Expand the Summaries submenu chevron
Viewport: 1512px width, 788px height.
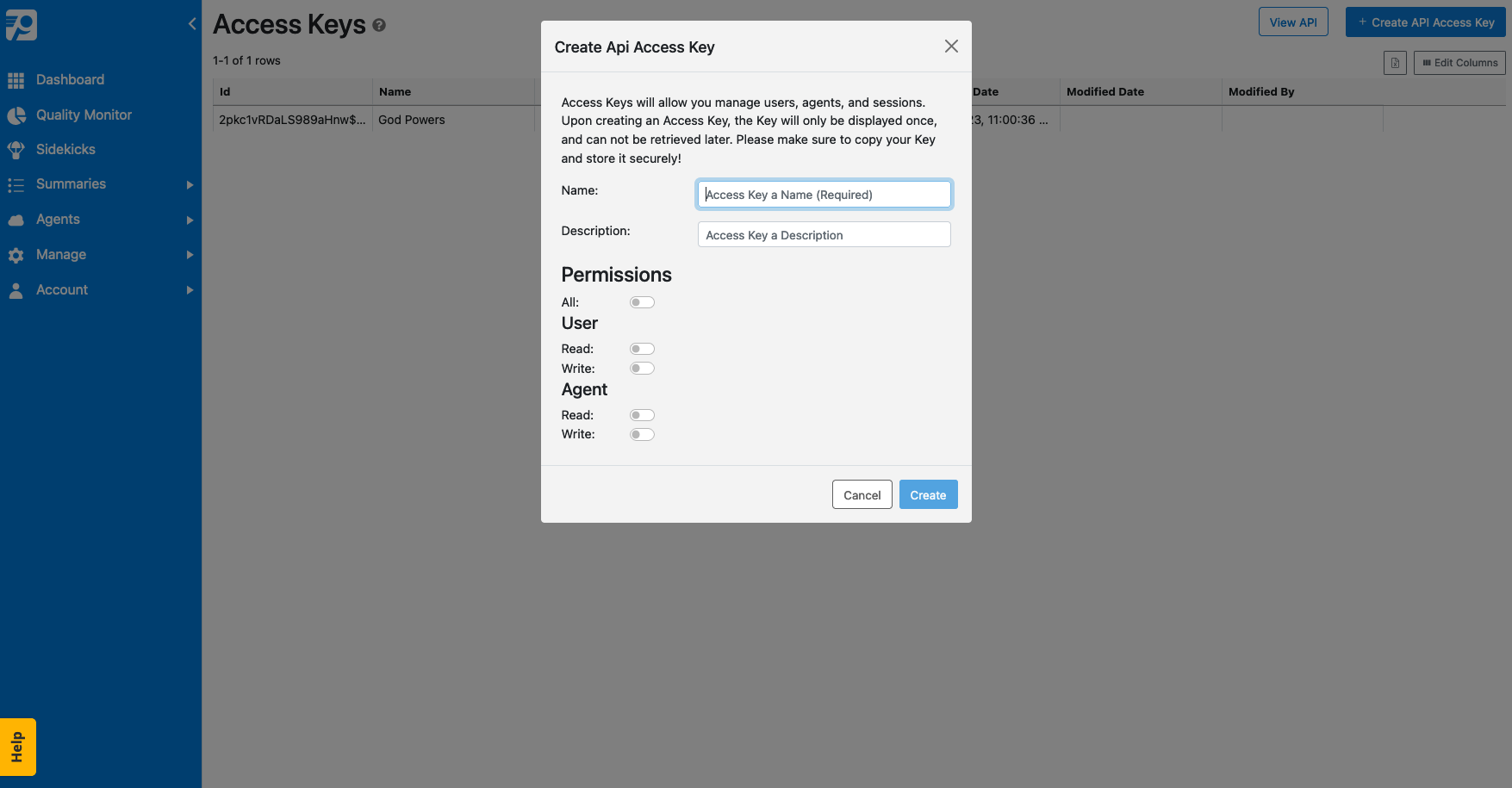[x=190, y=184]
